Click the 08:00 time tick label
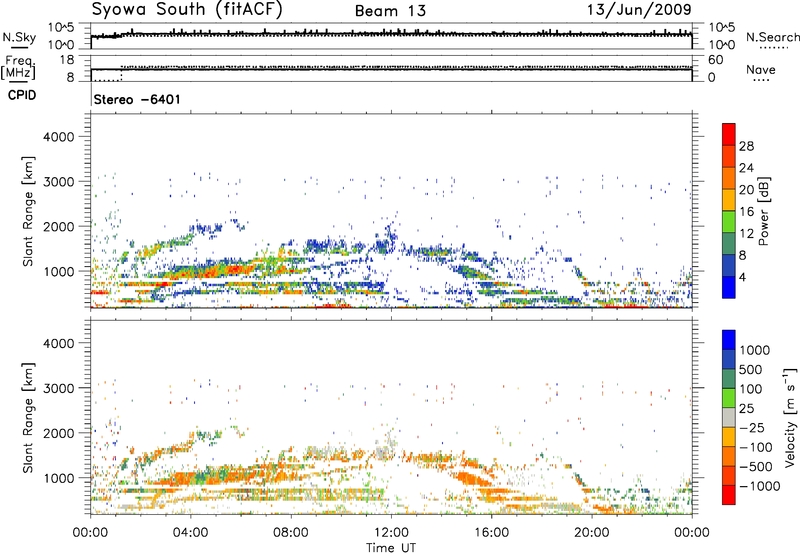This screenshot has height=554, width=800. 290,533
